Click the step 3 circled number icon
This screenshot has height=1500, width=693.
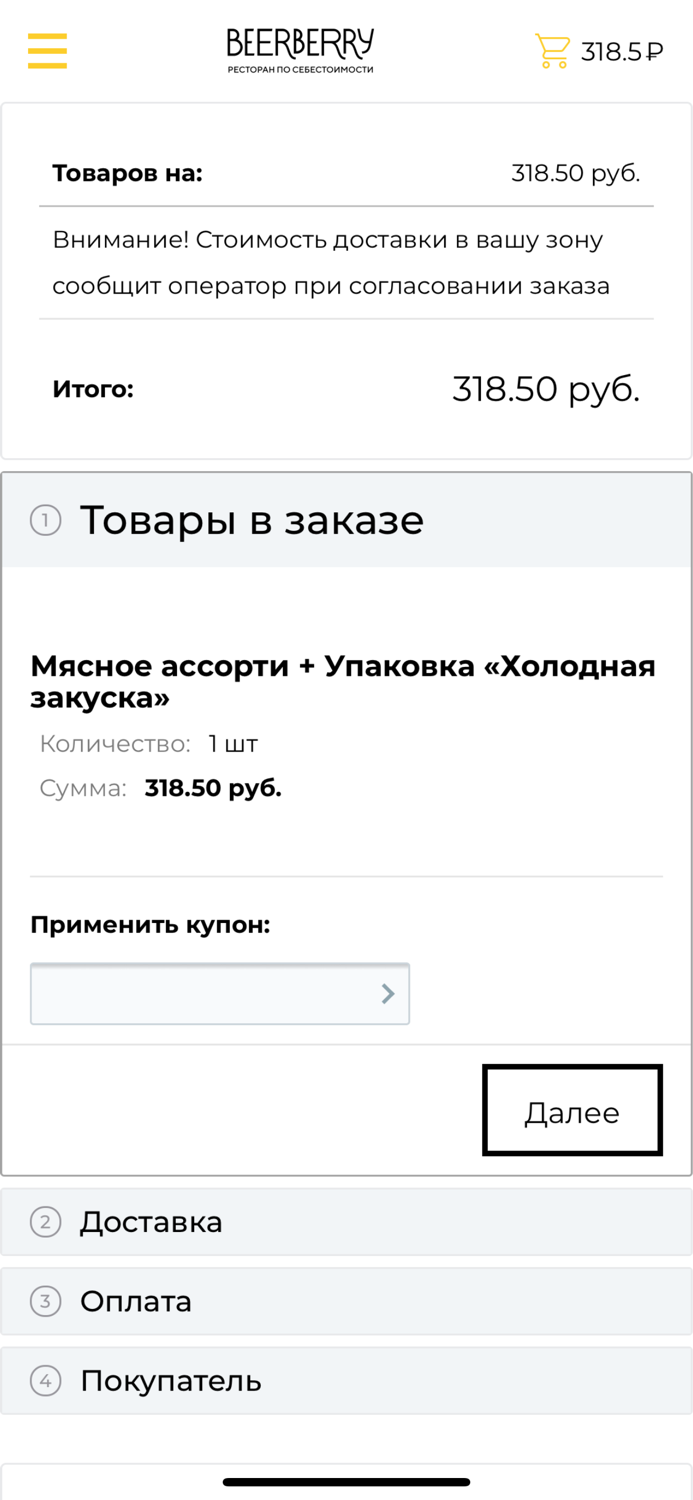[x=45, y=1302]
